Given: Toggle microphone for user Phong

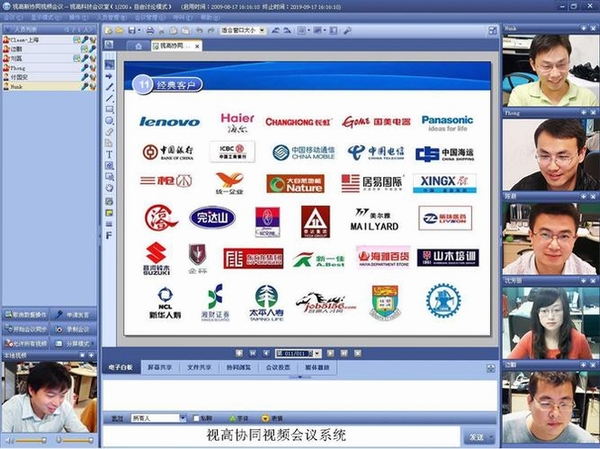Looking at the screenshot, I should [85, 68].
